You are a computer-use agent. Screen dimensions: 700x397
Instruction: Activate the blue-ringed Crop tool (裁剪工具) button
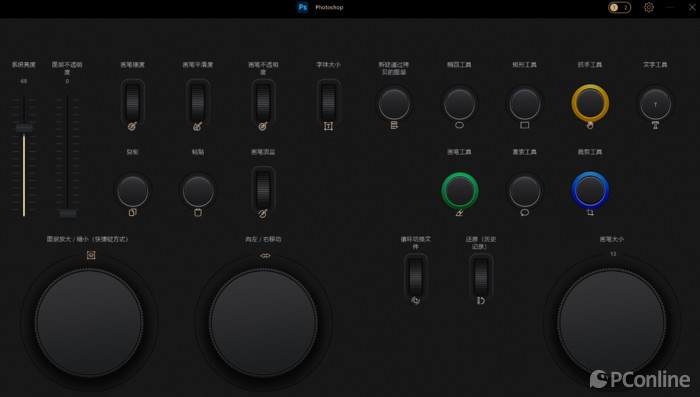tap(590, 191)
